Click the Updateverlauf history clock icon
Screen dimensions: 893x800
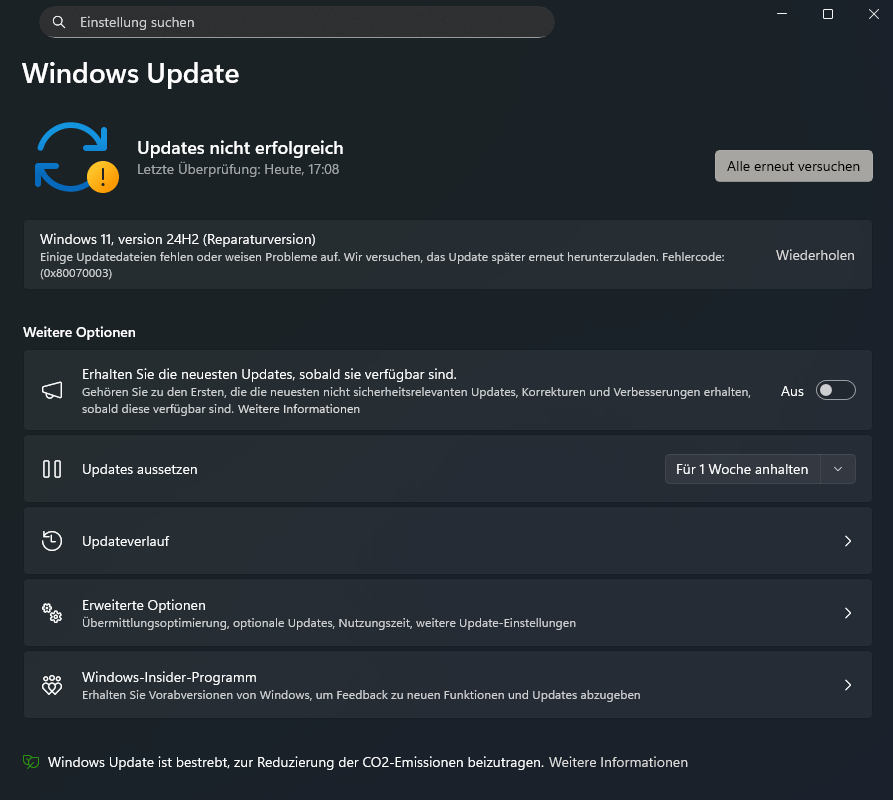click(x=52, y=541)
